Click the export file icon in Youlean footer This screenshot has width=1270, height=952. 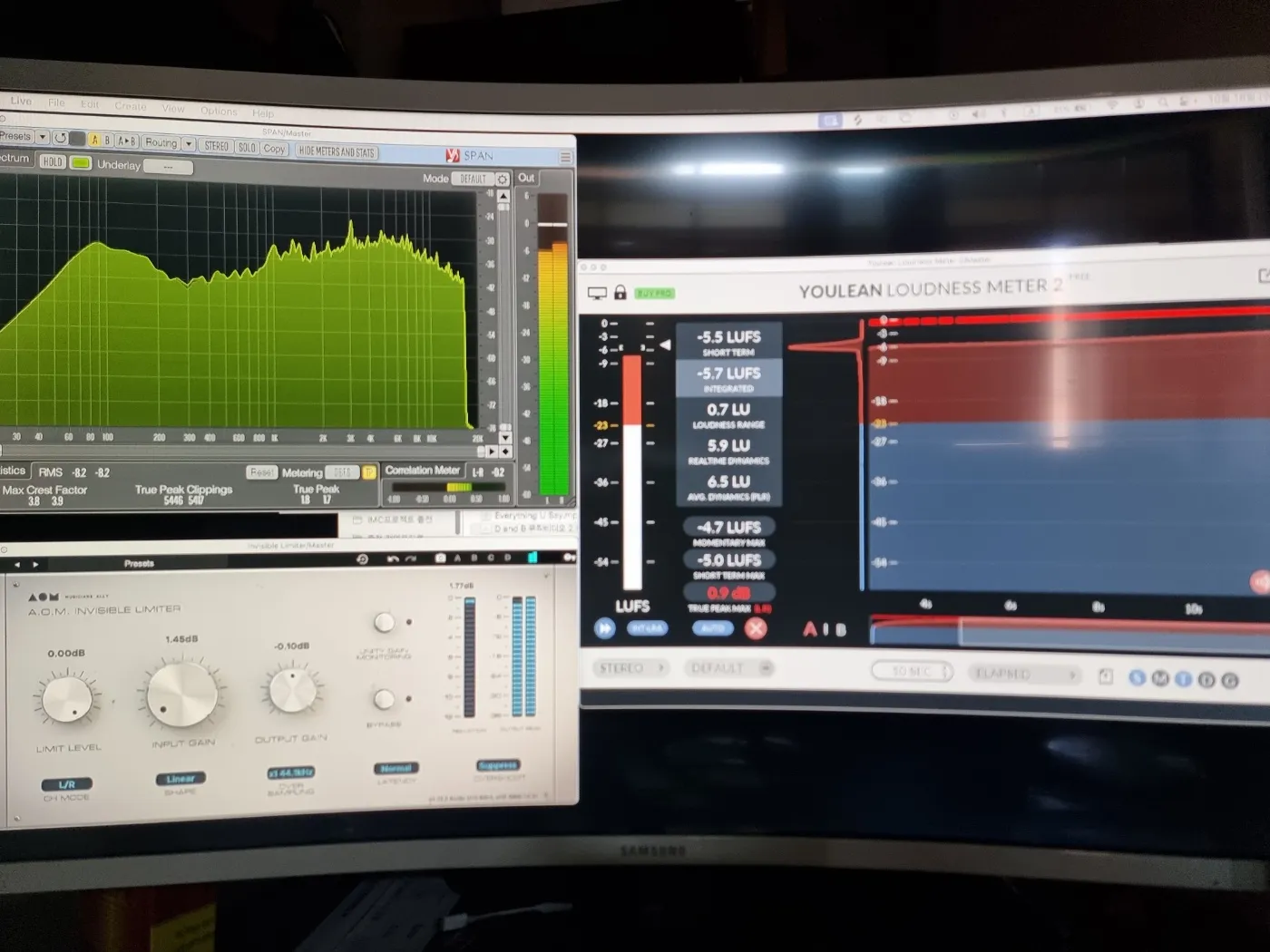[x=1105, y=676]
